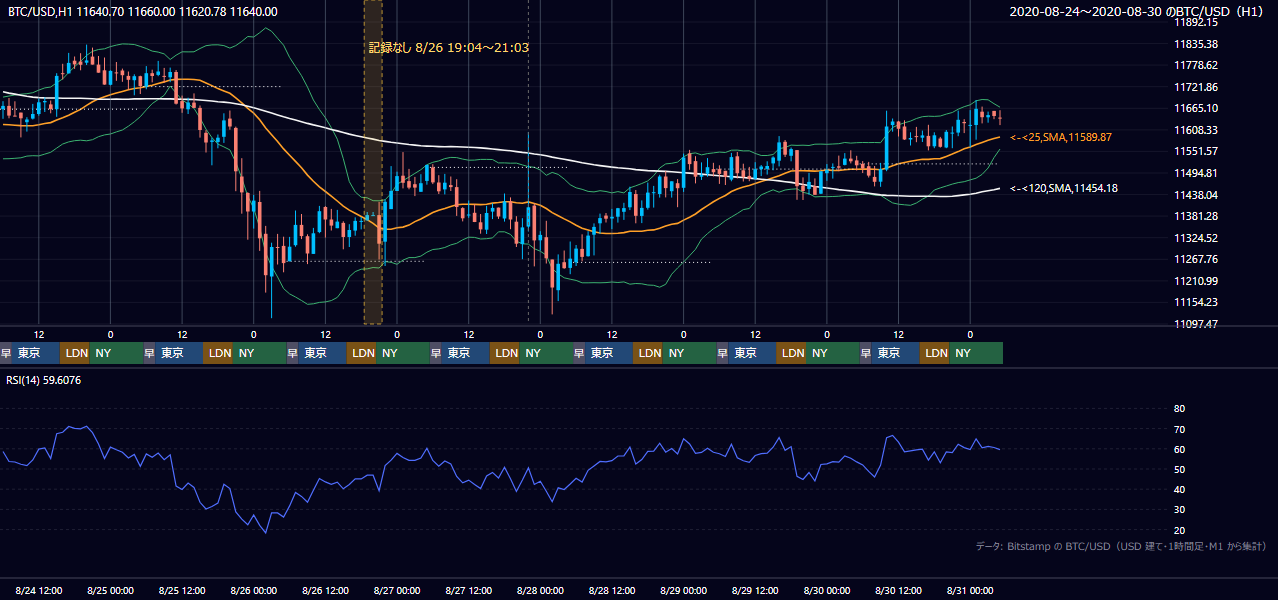
Task: Click price axis label 11267.76
Action: point(1195,259)
